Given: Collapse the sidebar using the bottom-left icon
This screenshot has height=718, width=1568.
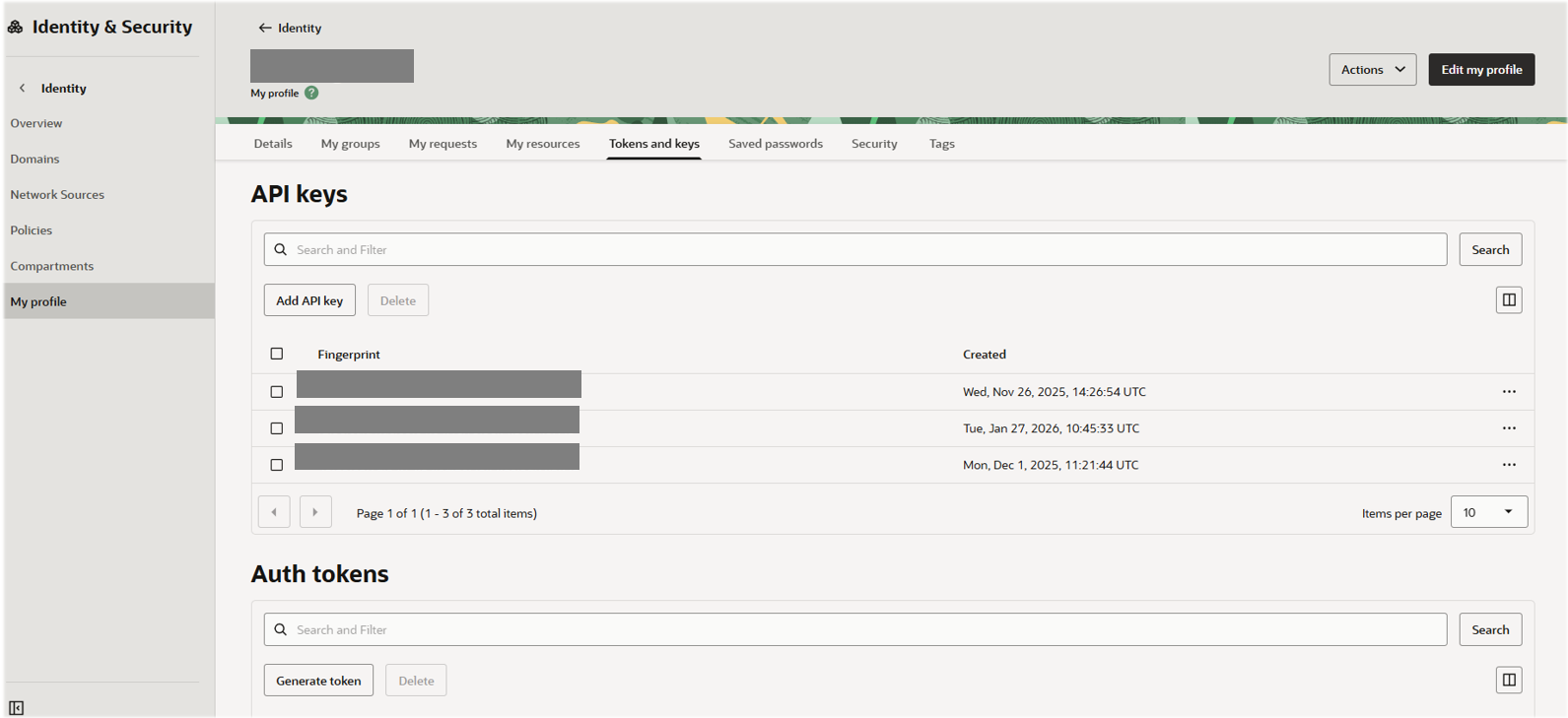Looking at the screenshot, I should [x=17, y=707].
